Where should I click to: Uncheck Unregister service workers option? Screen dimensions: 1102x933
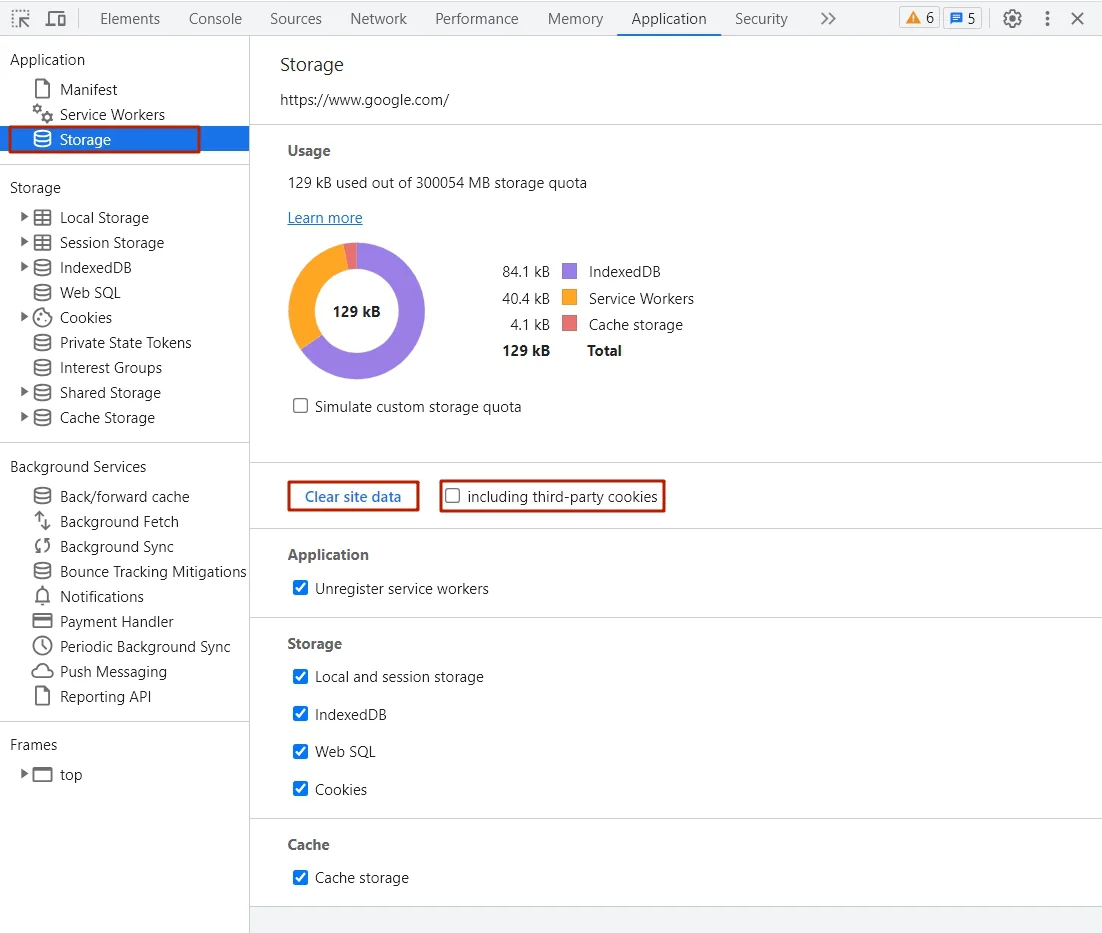pyautogui.click(x=300, y=588)
